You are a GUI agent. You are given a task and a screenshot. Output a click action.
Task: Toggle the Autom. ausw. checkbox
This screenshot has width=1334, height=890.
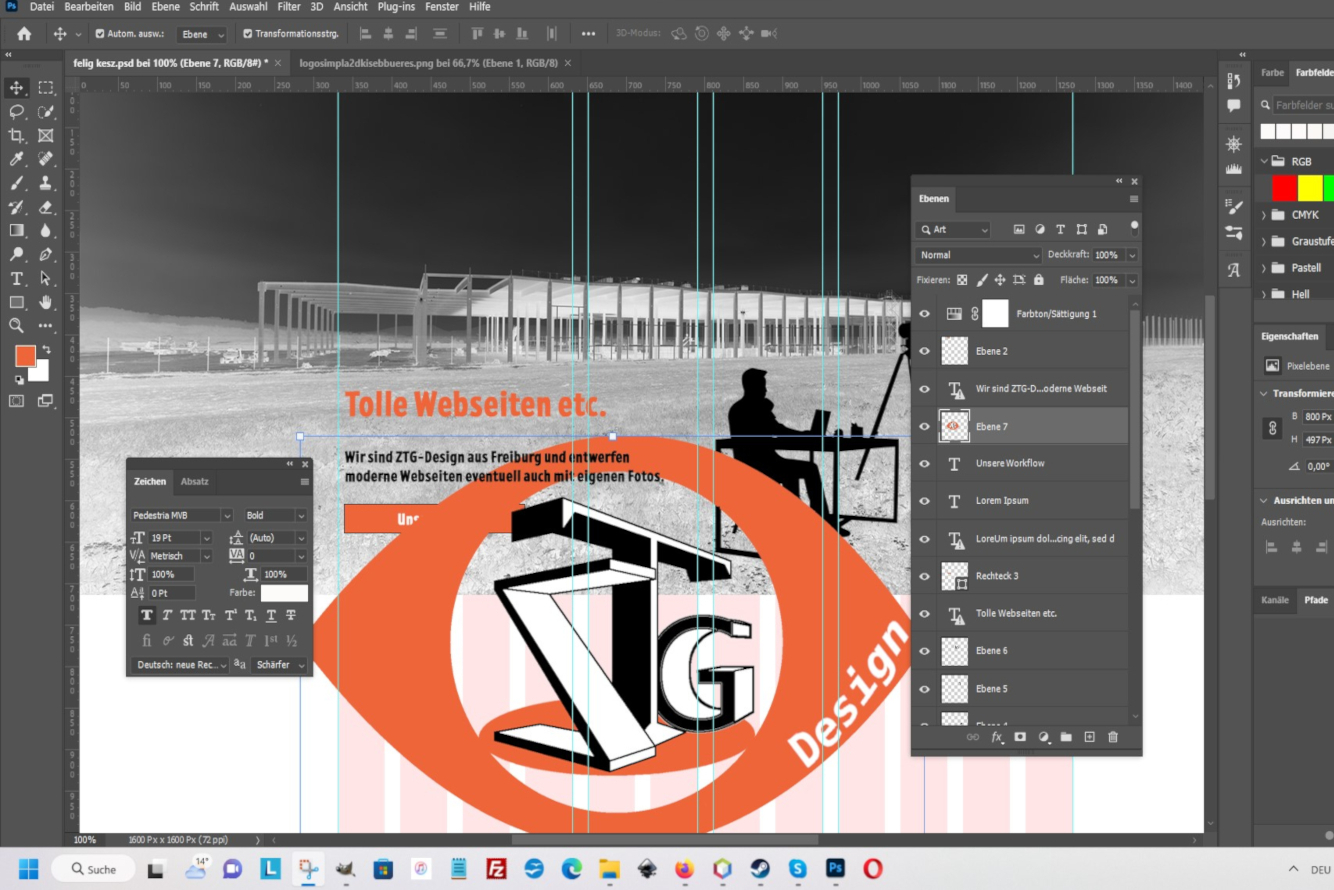coord(100,34)
